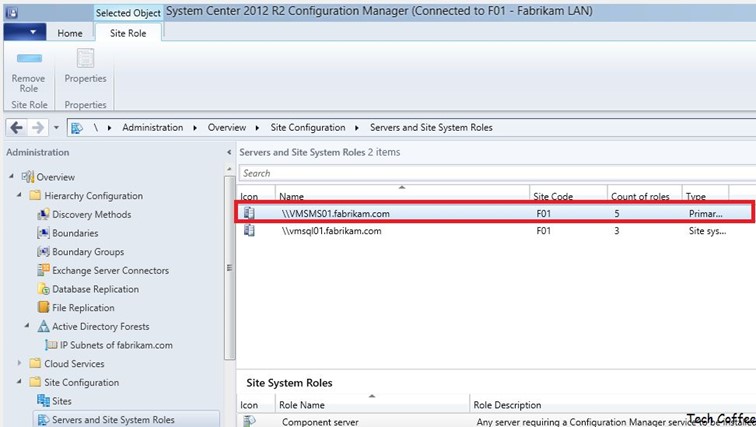
Task: Click the File Replication icon
Action: tap(43, 307)
